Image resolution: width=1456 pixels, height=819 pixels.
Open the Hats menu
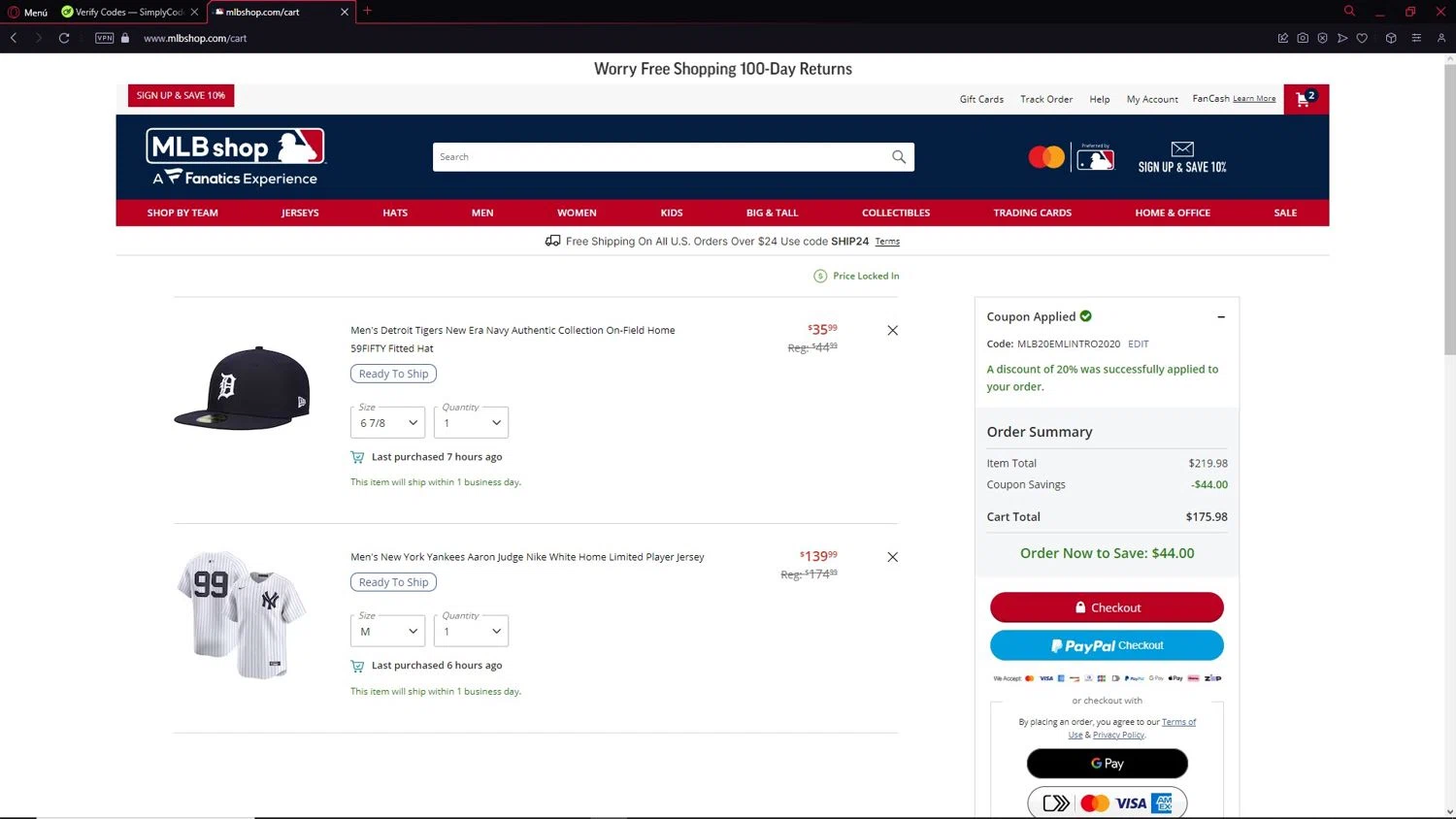[395, 213]
